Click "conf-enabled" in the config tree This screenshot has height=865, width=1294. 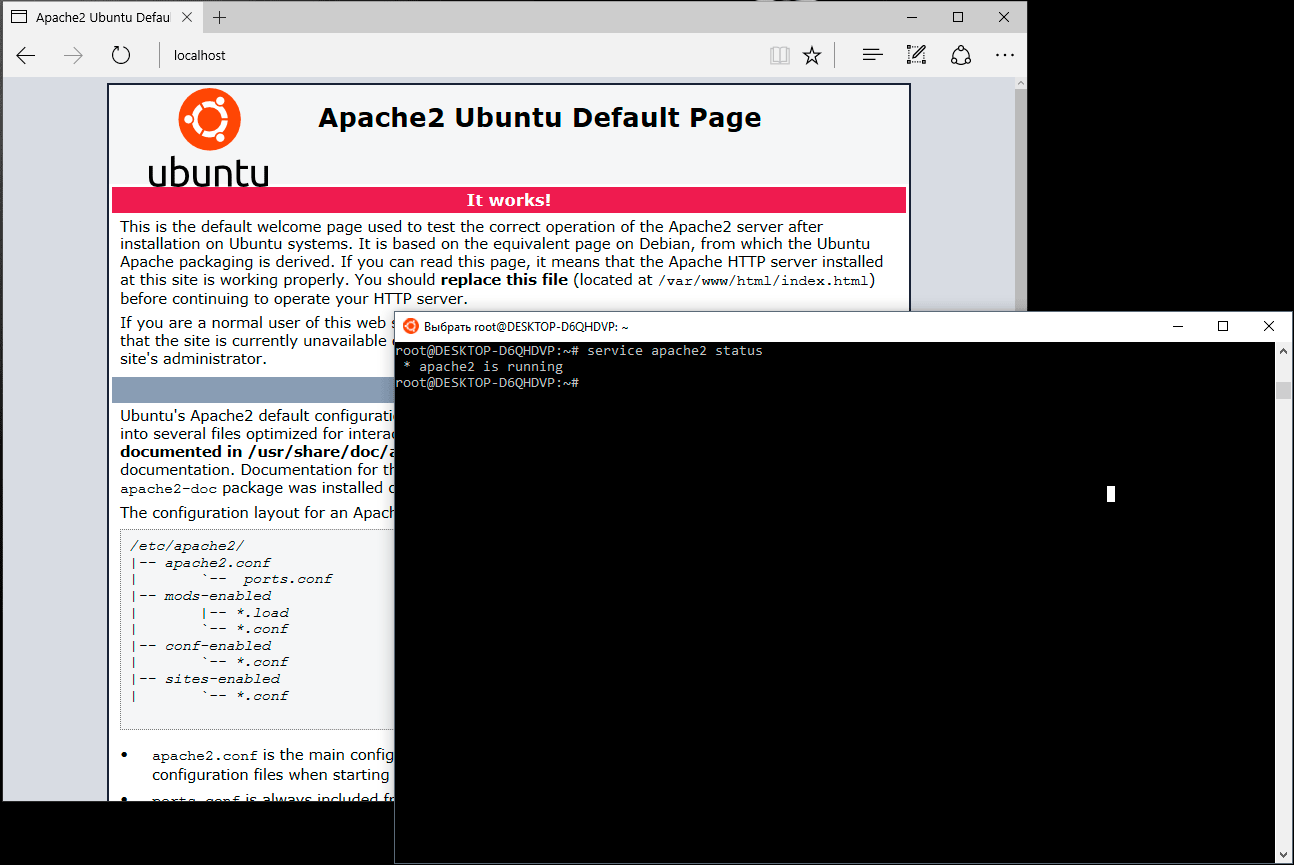(x=218, y=646)
